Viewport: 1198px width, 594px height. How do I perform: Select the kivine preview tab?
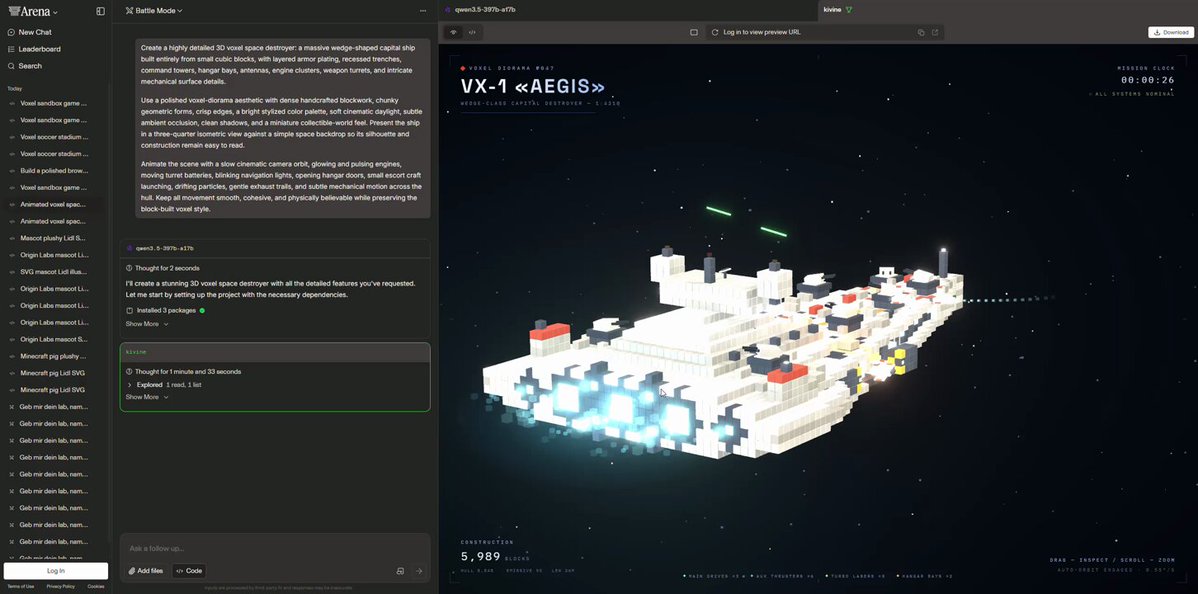tap(837, 10)
